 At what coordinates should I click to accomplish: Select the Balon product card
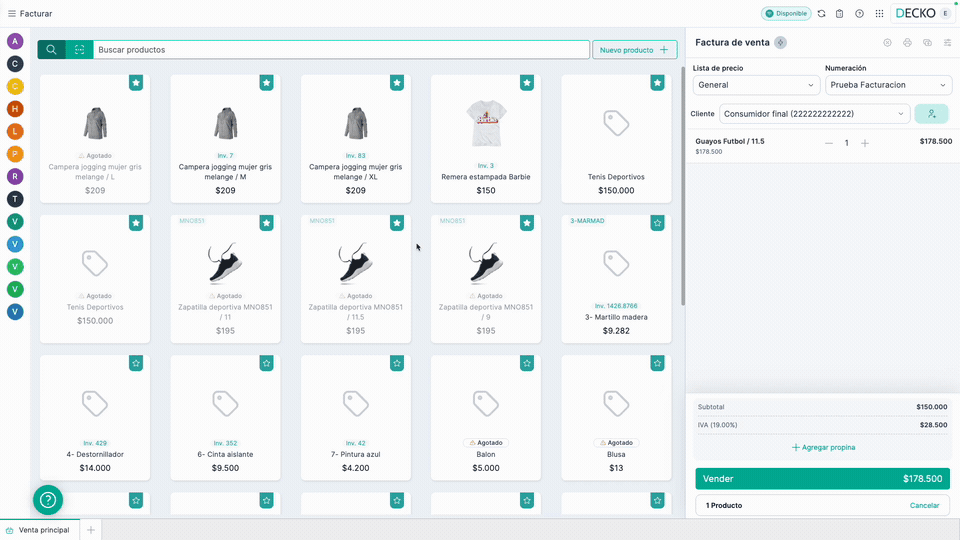[486, 418]
